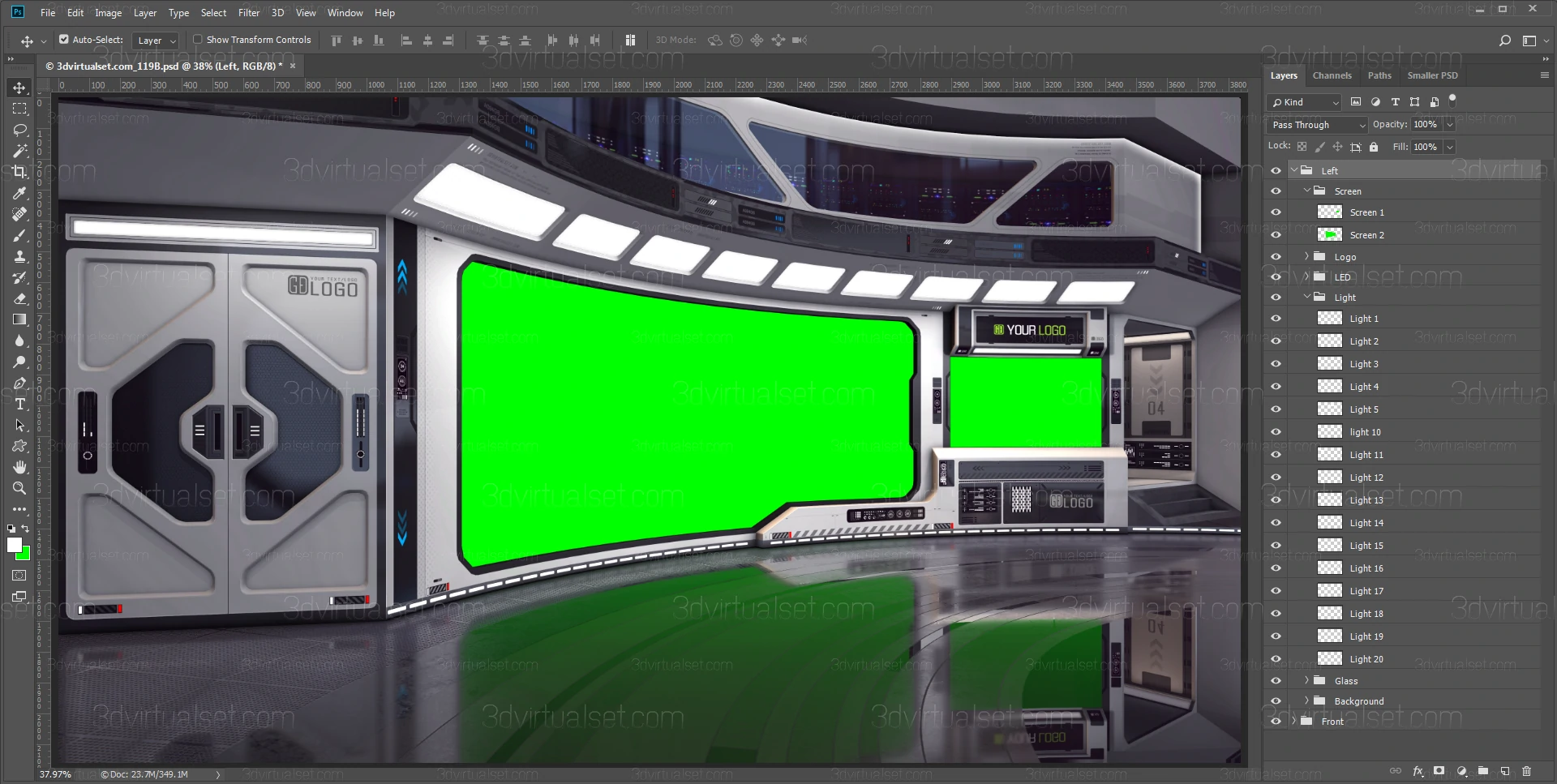This screenshot has width=1557, height=784.
Task: Hide the Screen 2 layer
Action: [x=1276, y=235]
